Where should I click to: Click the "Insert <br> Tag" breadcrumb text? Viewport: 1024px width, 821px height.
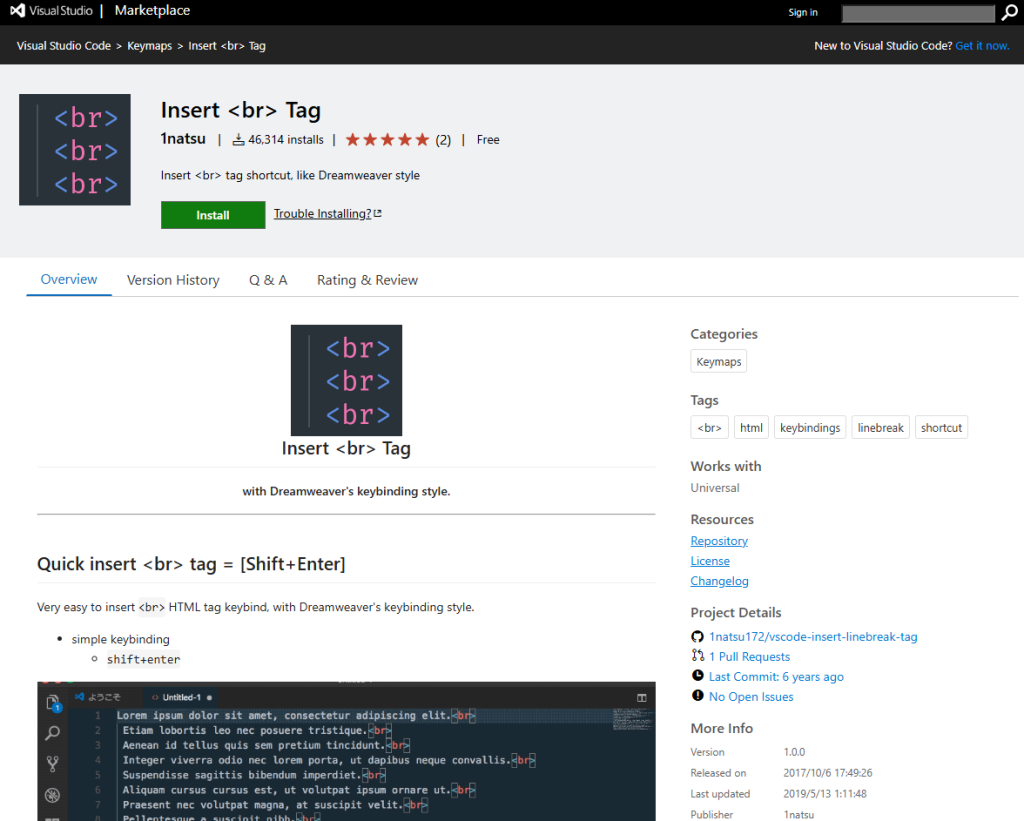(x=227, y=46)
